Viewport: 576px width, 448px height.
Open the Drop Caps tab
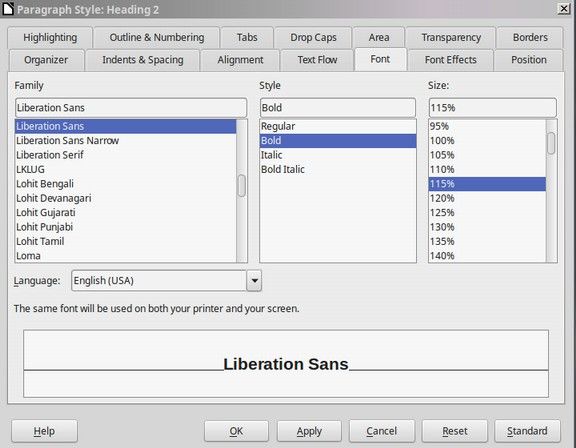(313, 37)
